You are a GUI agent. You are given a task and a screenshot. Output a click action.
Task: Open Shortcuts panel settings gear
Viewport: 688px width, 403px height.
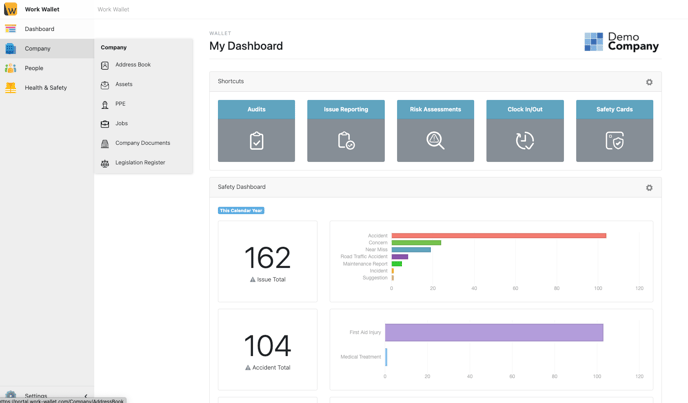point(649,82)
